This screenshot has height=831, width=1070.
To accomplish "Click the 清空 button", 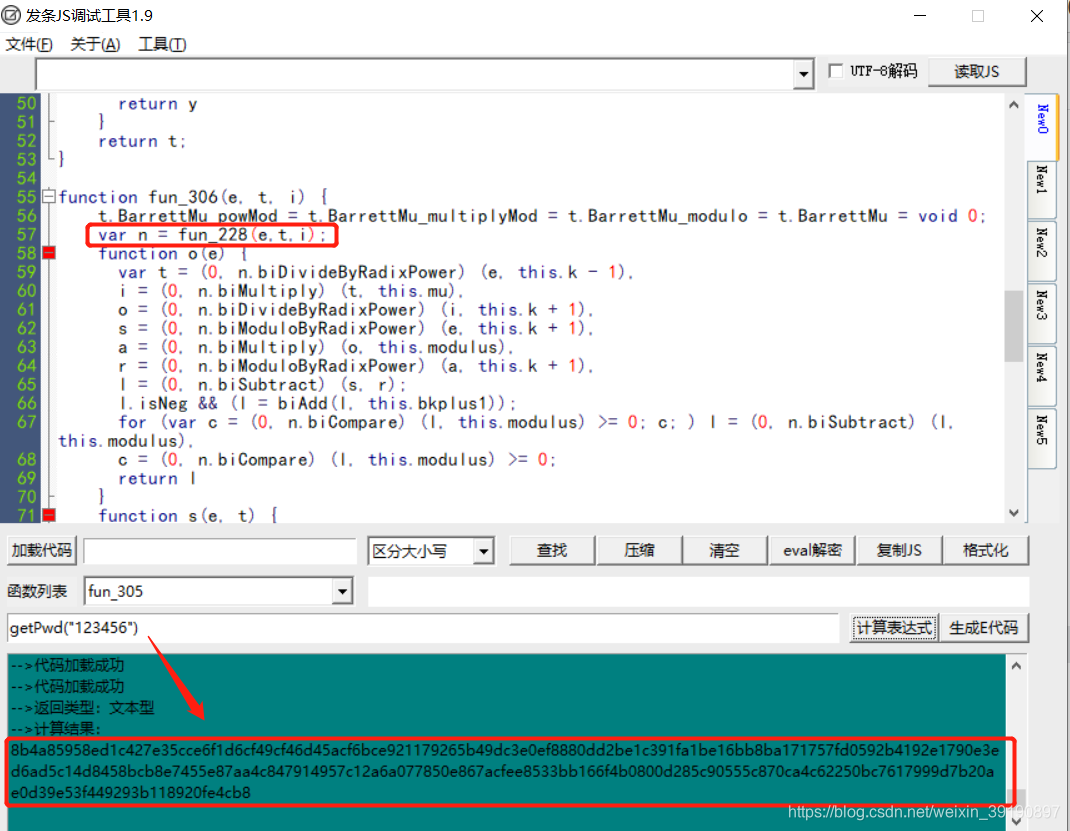I will [725, 550].
